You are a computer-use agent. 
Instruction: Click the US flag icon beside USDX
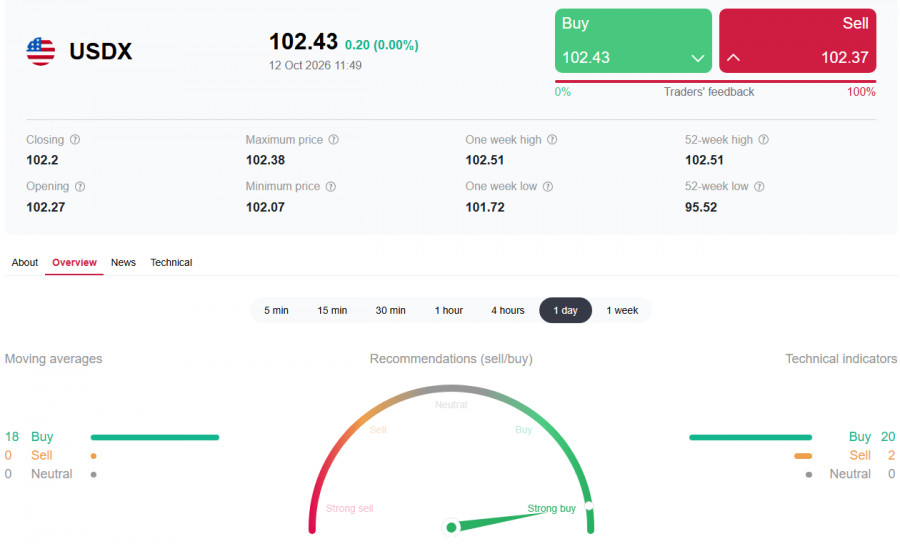(x=41, y=52)
